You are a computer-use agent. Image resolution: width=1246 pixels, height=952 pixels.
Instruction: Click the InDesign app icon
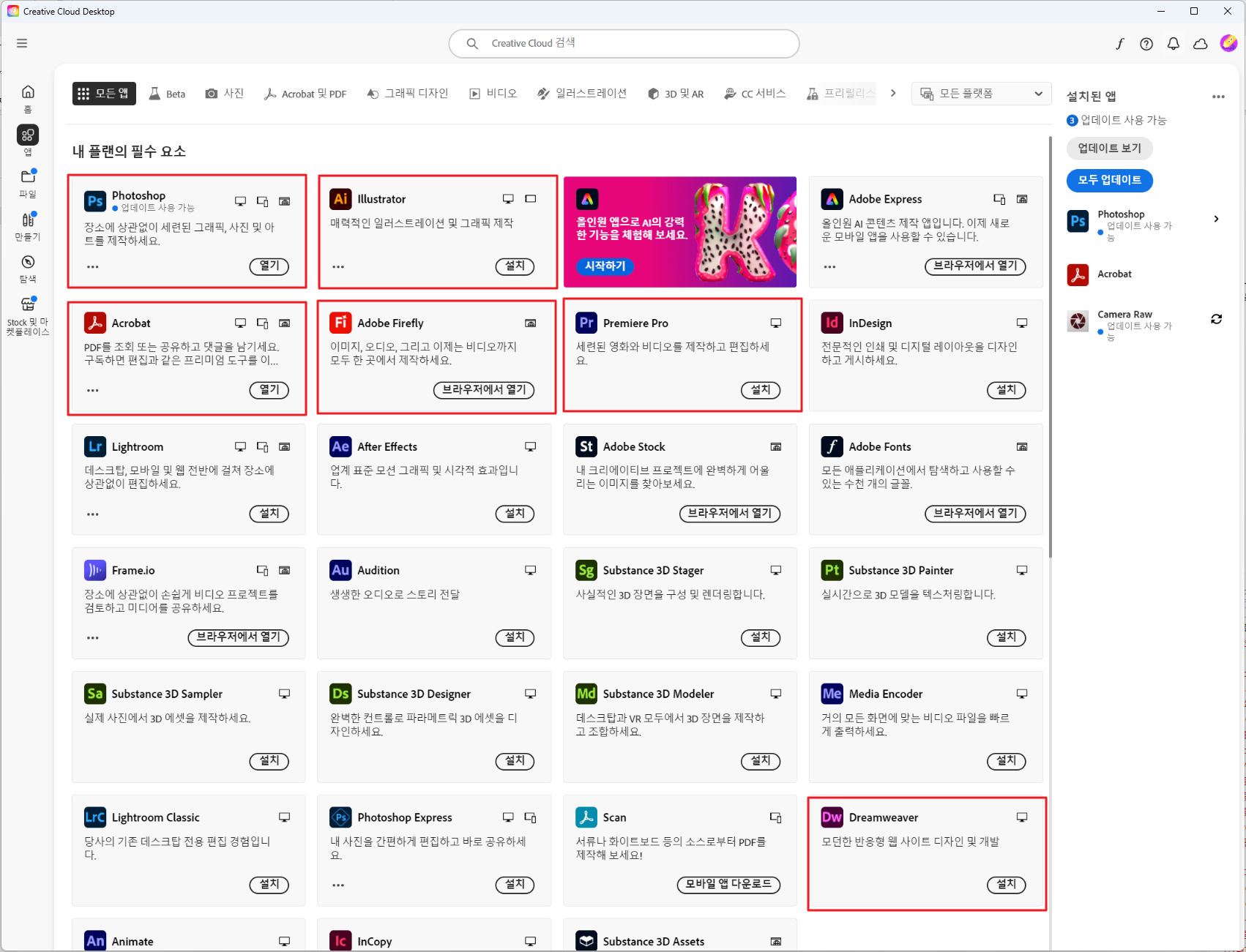pyautogui.click(x=832, y=323)
